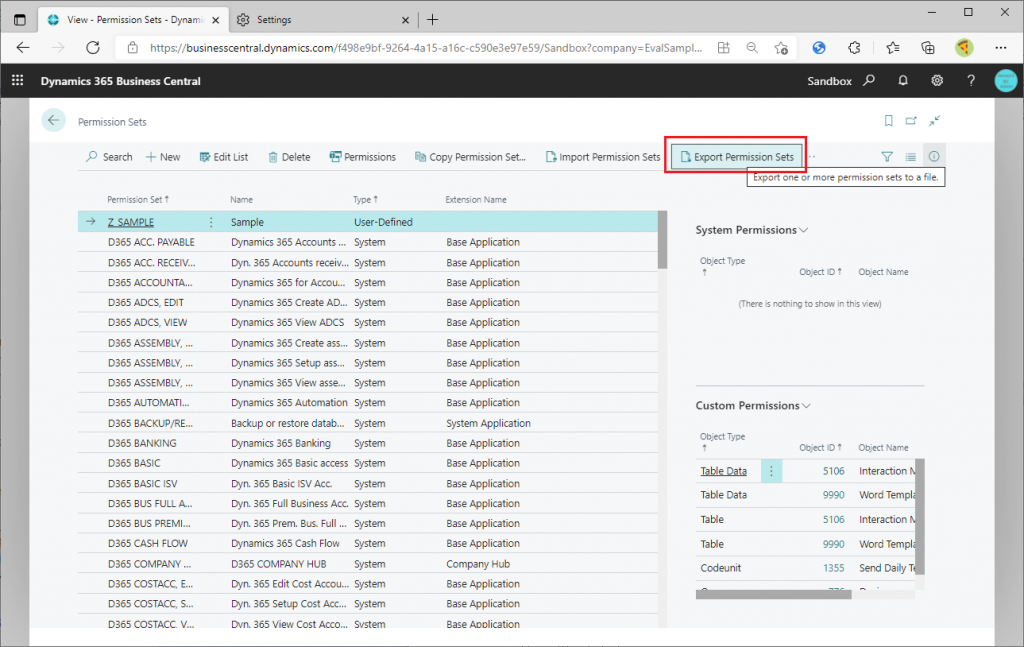Switch layout using the list view icon
This screenshot has height=647, width=1024.
[910, 157]
